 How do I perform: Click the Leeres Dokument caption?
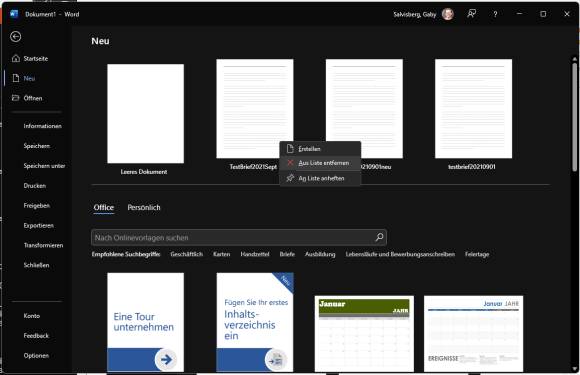144,172
